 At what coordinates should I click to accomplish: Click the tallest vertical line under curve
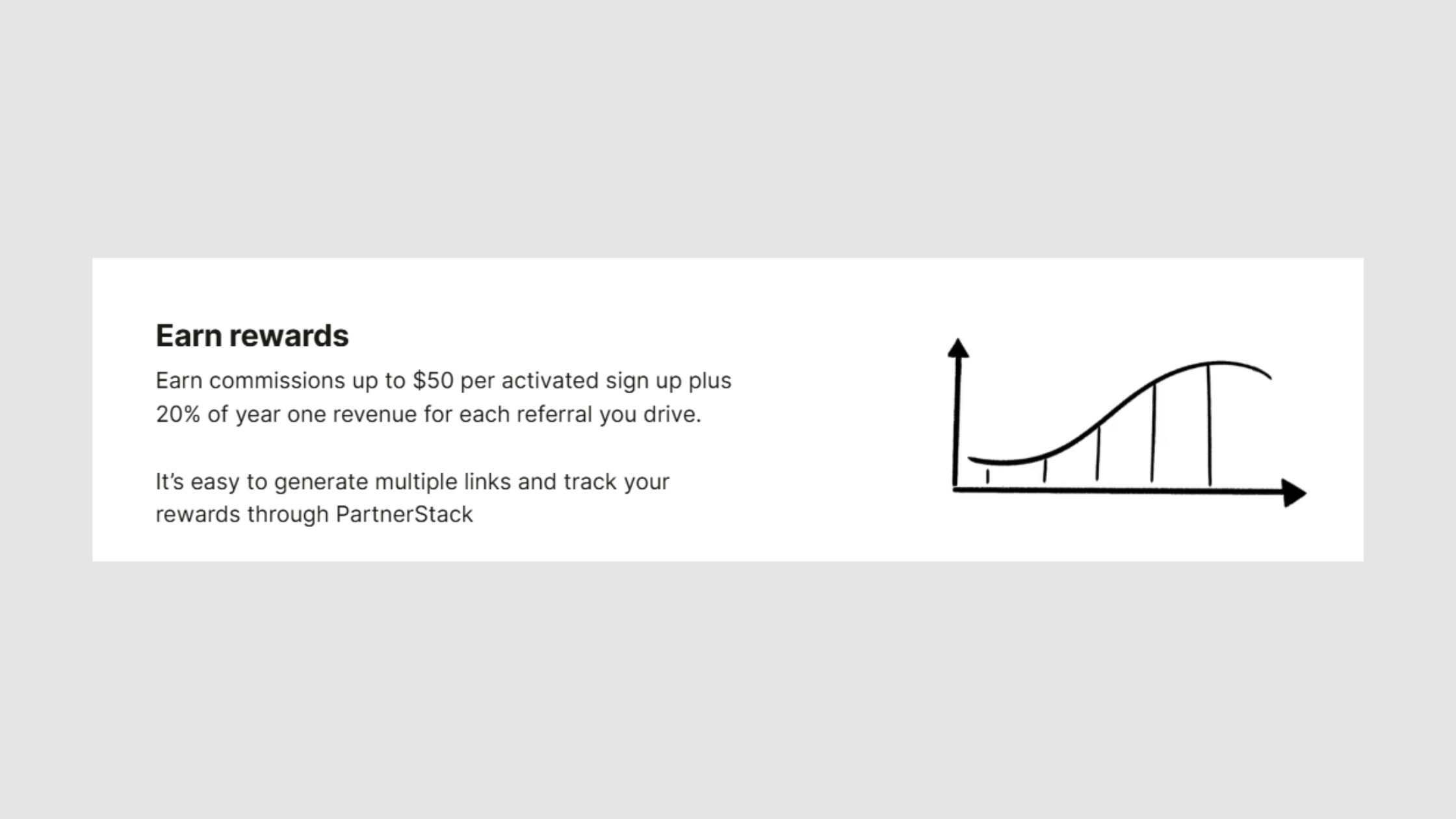[1209, 424]
